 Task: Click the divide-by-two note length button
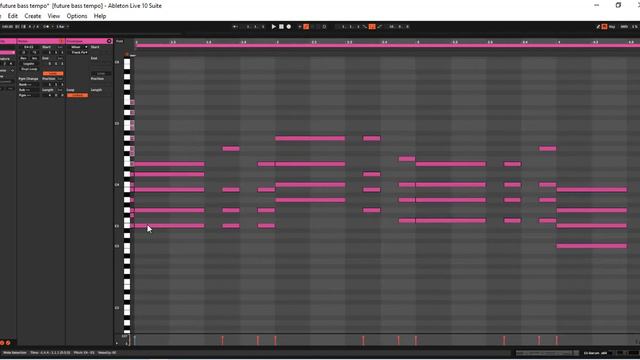point(24,52)
